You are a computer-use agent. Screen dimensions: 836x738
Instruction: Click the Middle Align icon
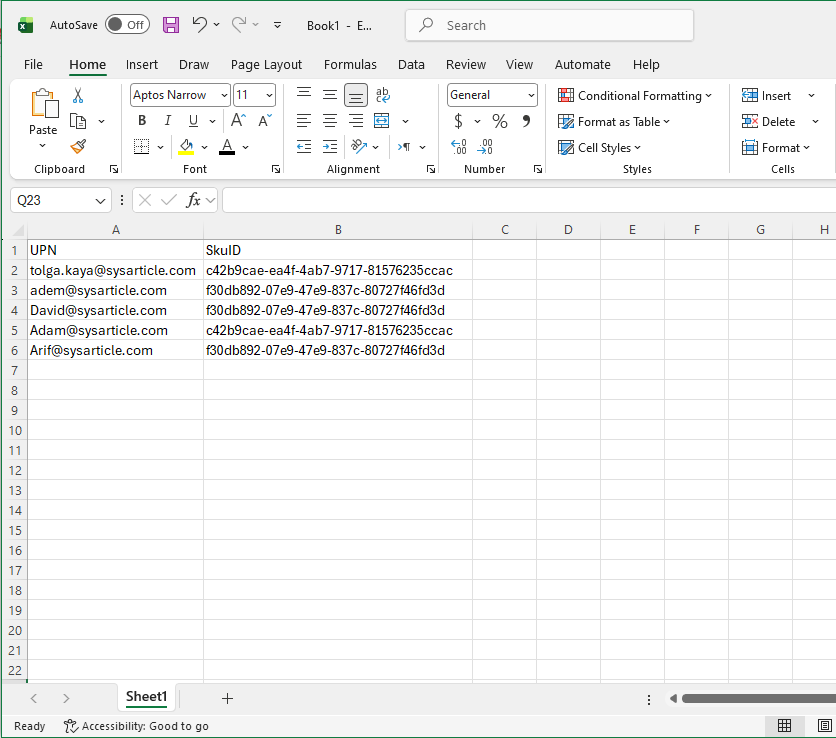tap(329, 95)
